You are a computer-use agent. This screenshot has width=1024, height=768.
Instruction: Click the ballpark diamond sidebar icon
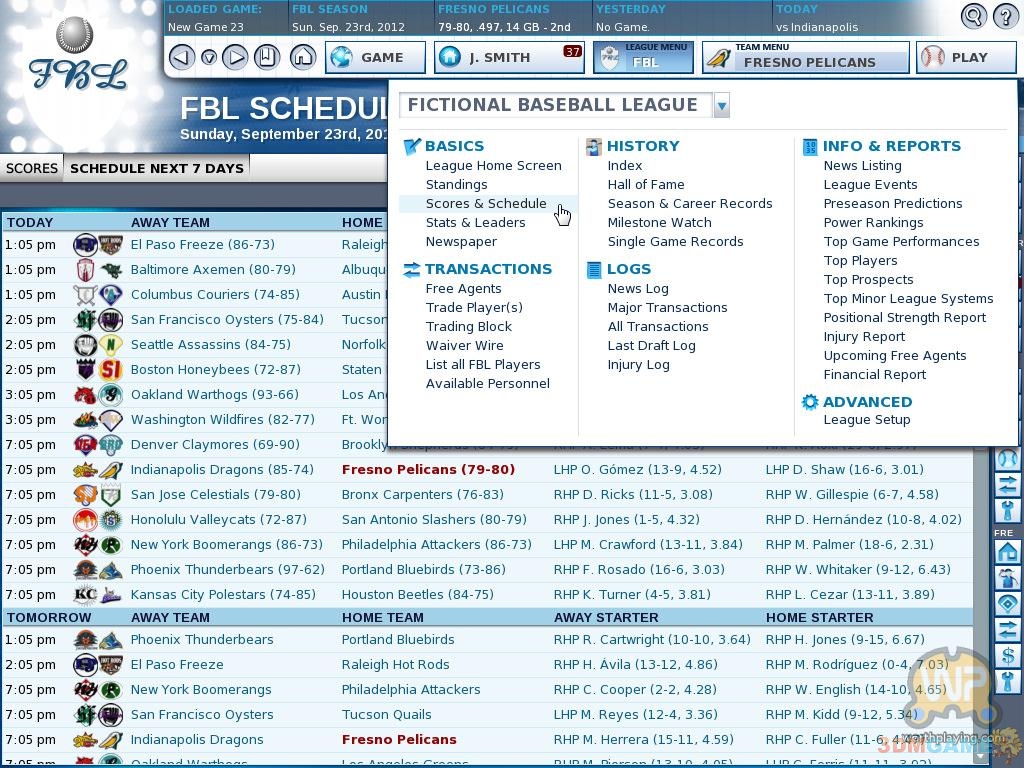point(1008,604)
